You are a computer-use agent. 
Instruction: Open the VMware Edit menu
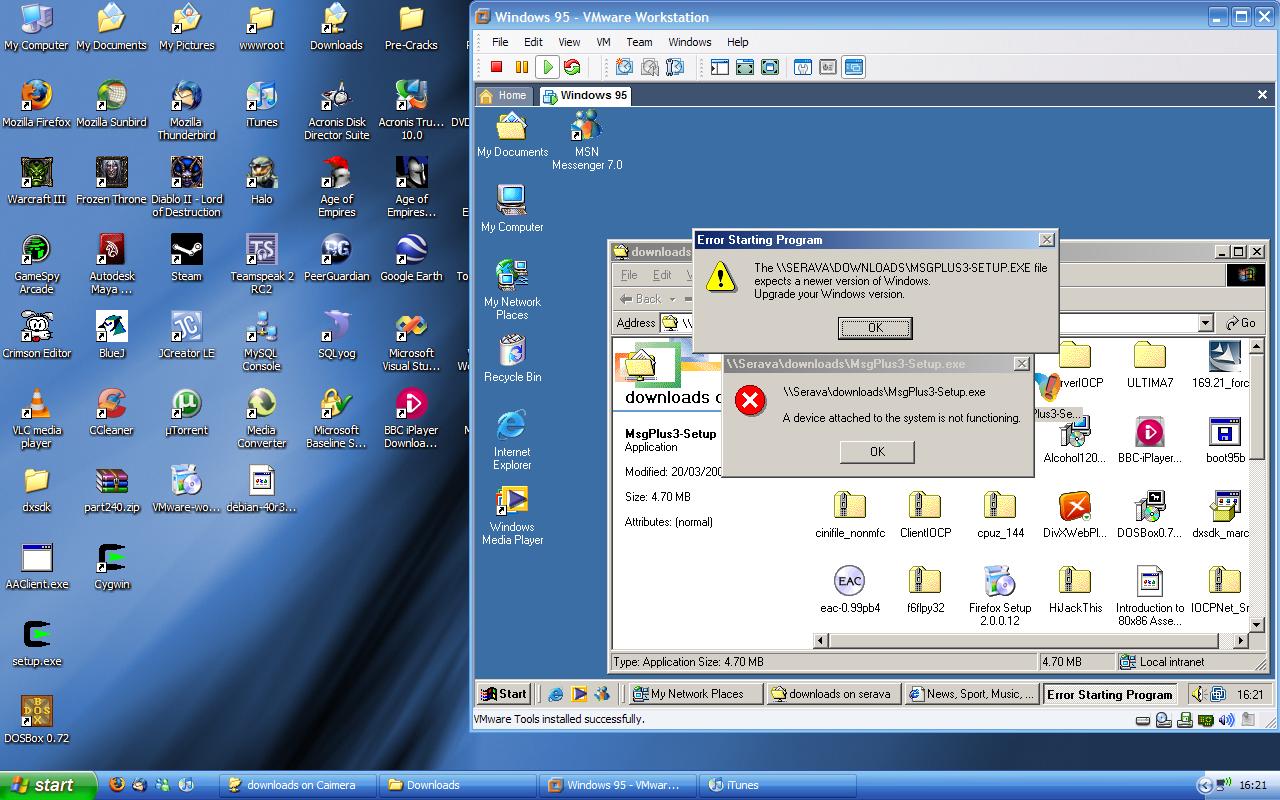click(x=534, y=42)
